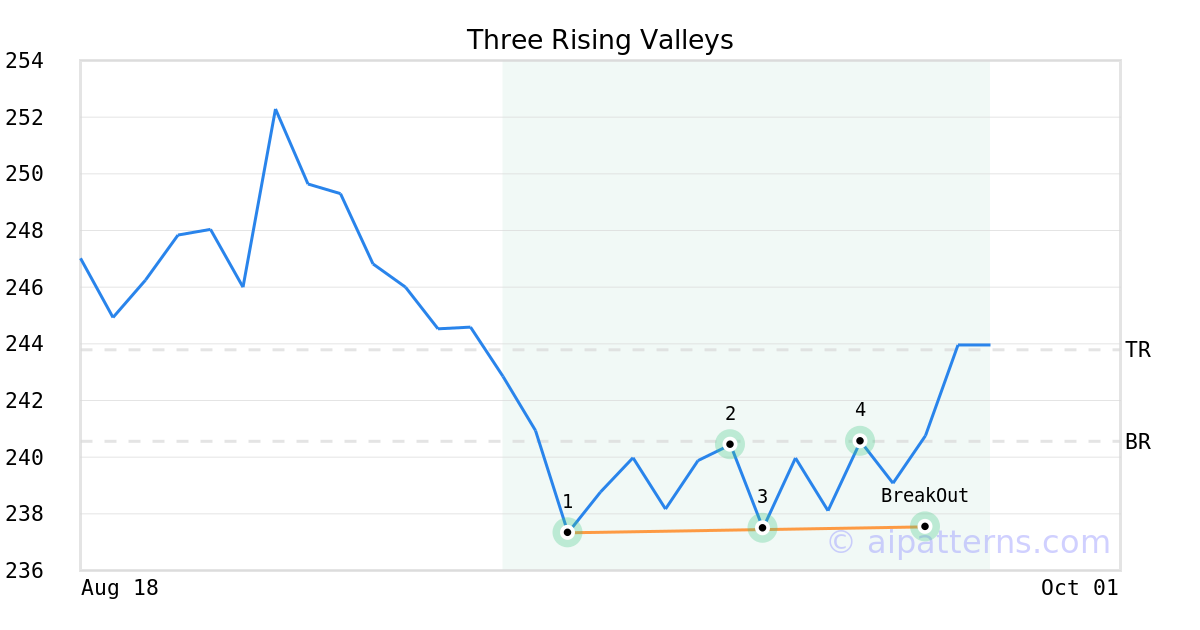This screenshot has height=630, width=1200.
Task: Click the 238 y-axis label
Action: (x=25, y=514)
